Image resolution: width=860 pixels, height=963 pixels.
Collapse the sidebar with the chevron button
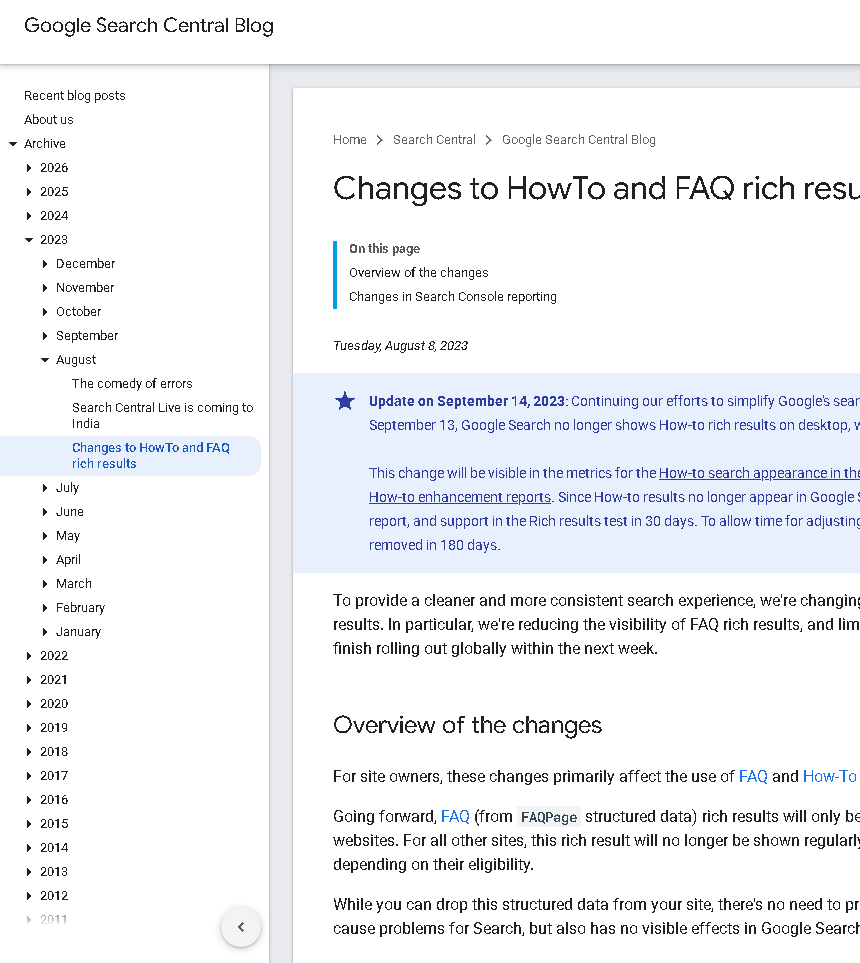[x=241, y=927]
